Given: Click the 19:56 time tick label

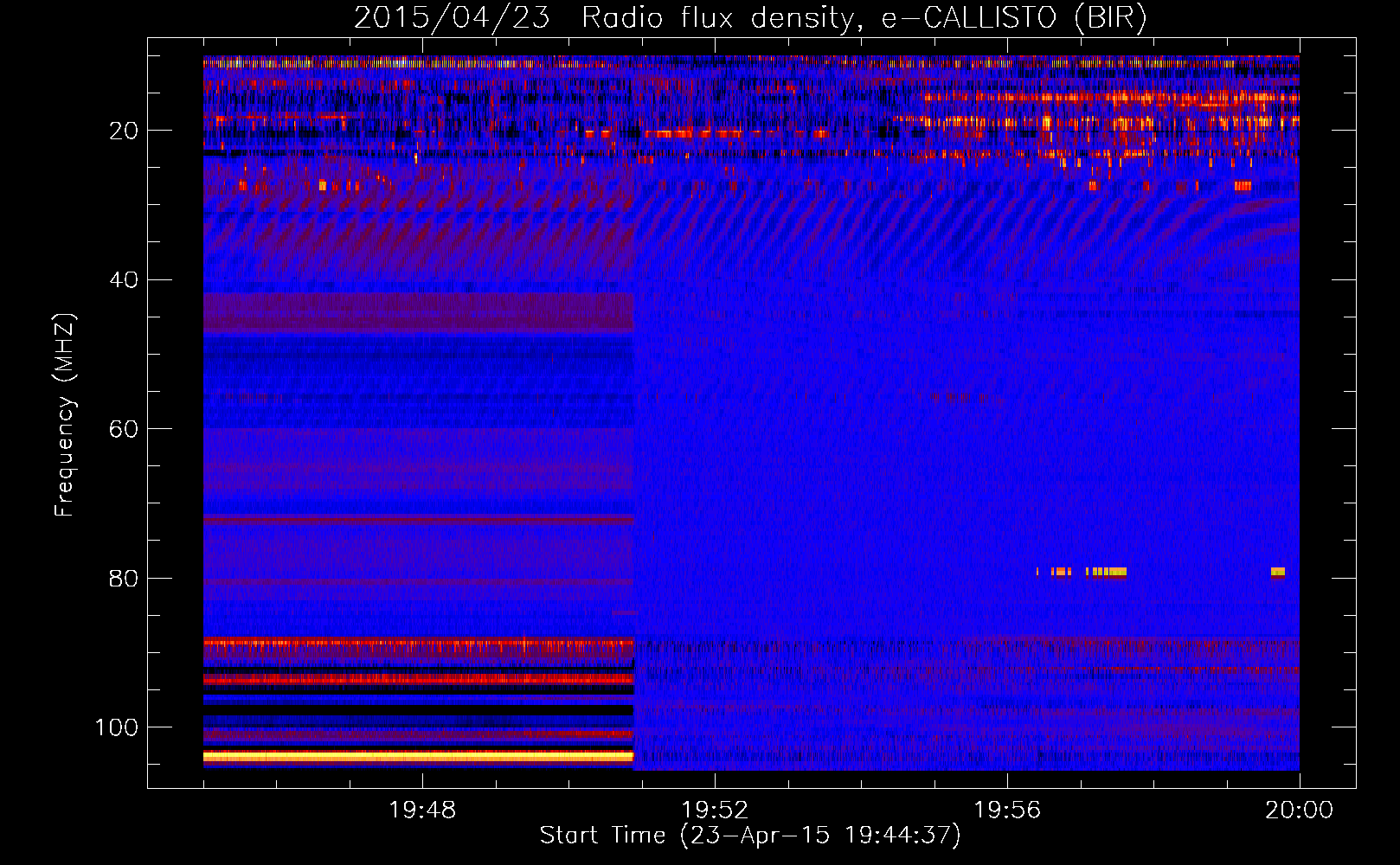Looking at the screenshot, I should pos(1007,811).
